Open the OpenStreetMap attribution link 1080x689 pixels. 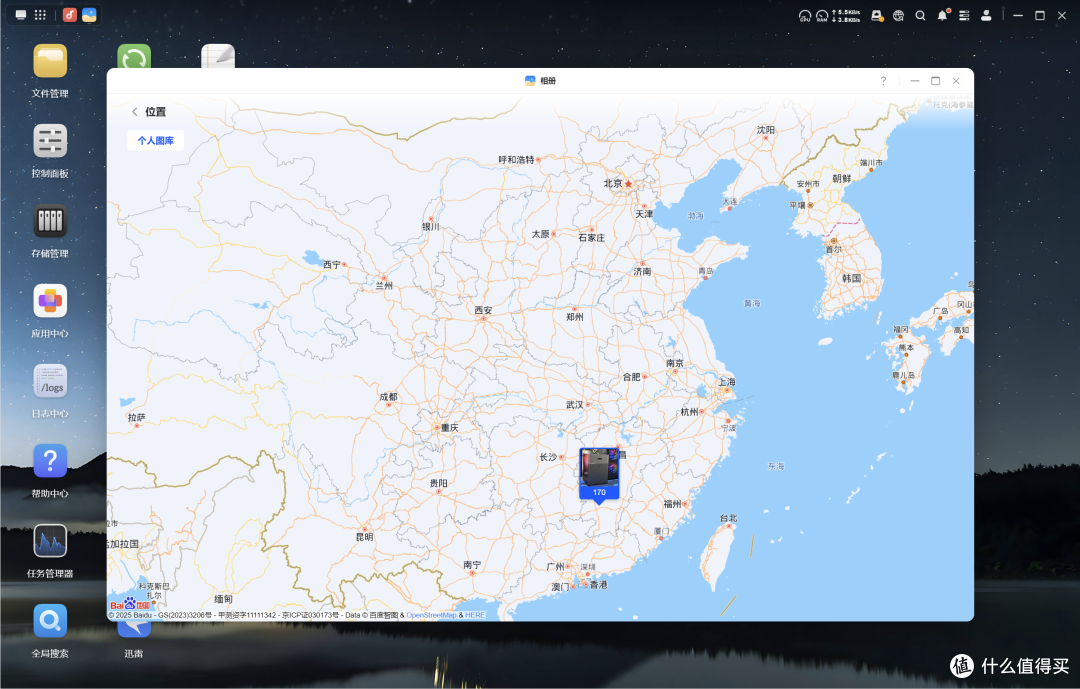[x=431, y=615]
